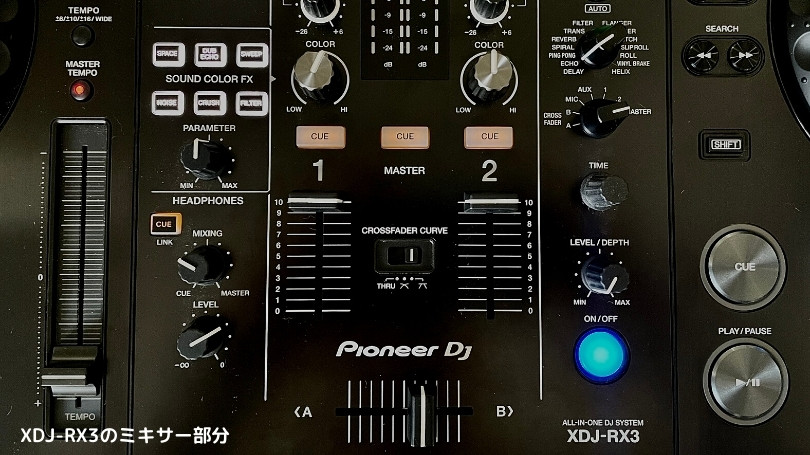This screenshot has width=810, height=455.
Task: Enable the SWEEP Sound Color FX button
Action: pyautogui.click(x=252, y=55)
